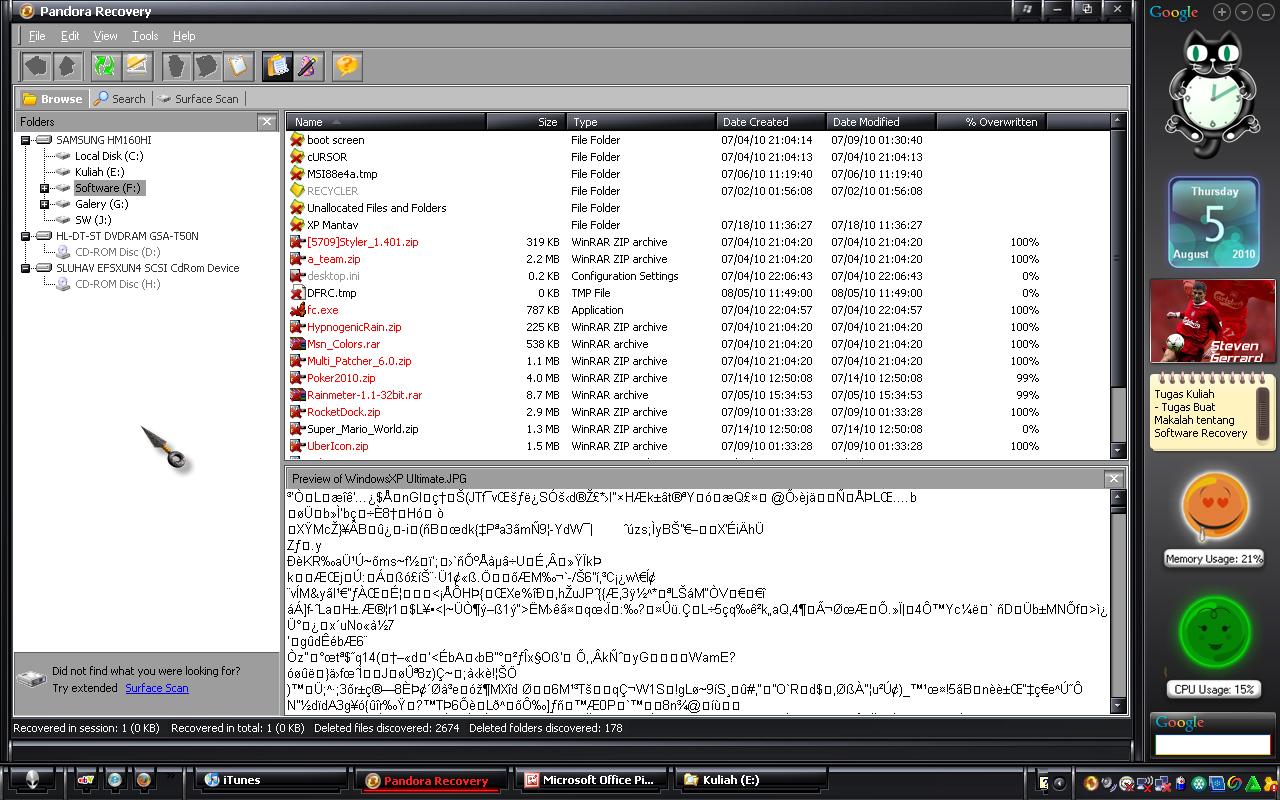Viewport: 1280px width, 800px height.
Task: Open the help question mark toolbar icon
Action: click(x=346, y=66)
